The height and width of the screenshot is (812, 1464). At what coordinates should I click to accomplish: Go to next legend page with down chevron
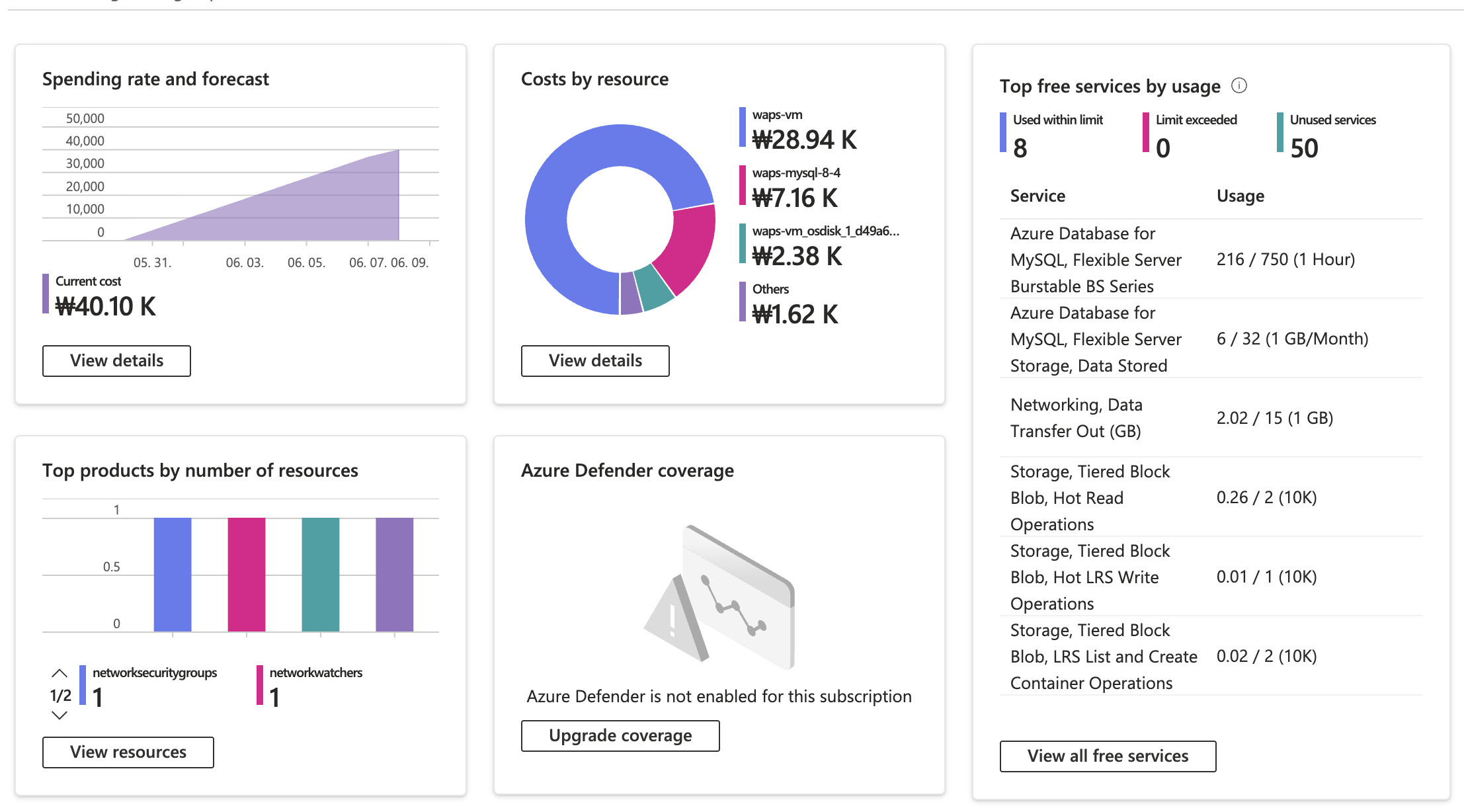coord(60,715)
